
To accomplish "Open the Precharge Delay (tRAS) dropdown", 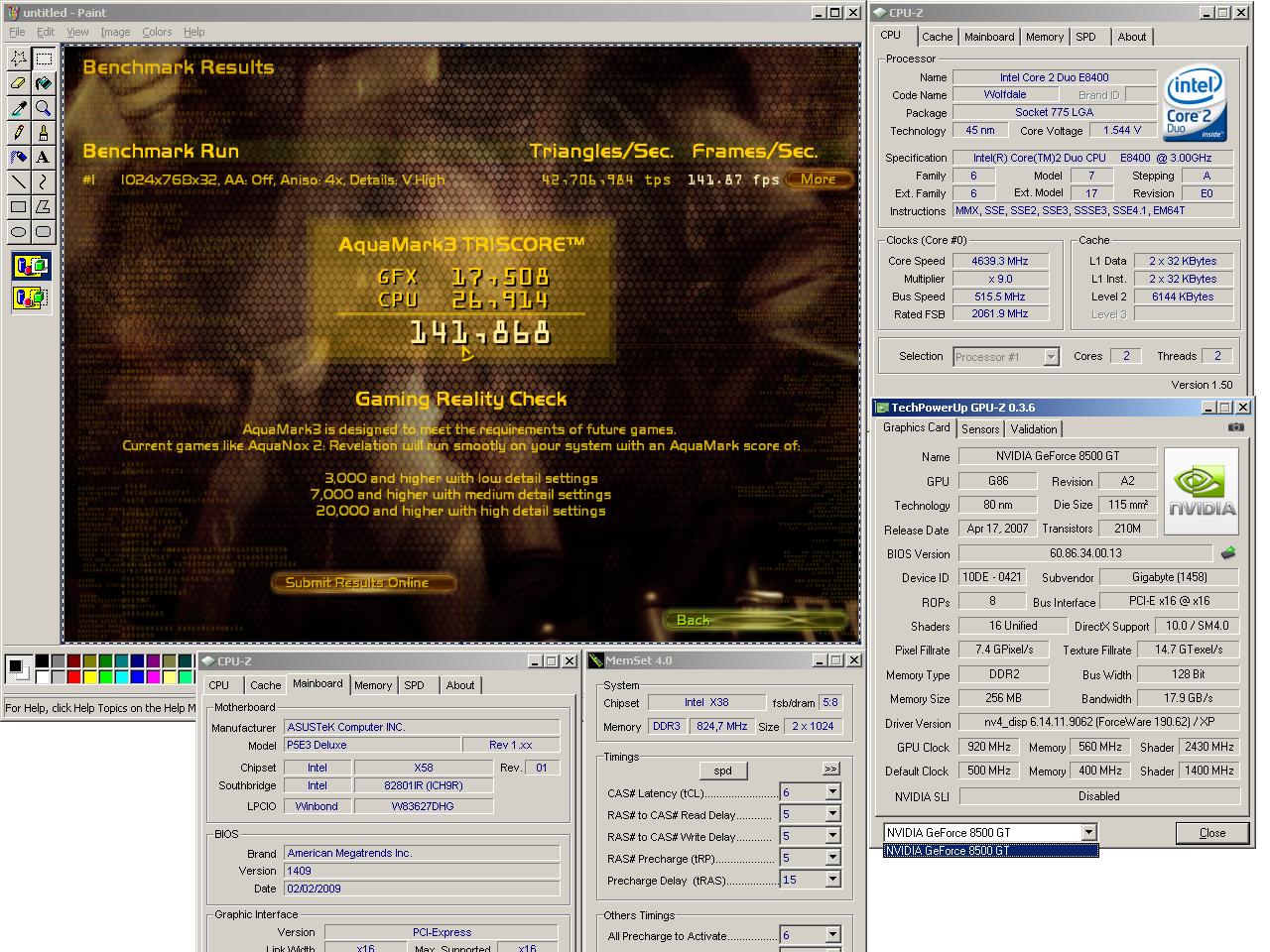I will 832,880.
